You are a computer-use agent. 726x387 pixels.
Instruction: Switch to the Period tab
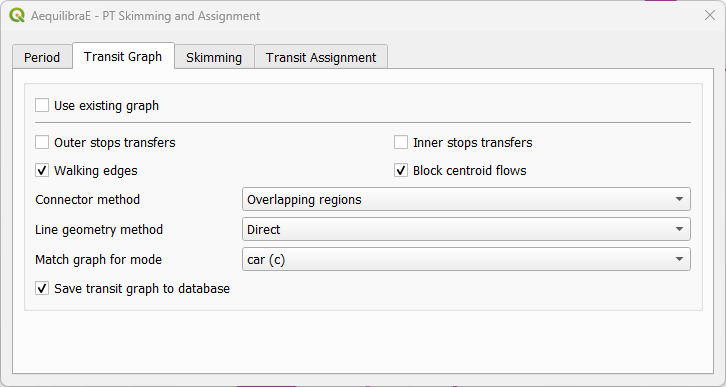[x=42, y=57]
